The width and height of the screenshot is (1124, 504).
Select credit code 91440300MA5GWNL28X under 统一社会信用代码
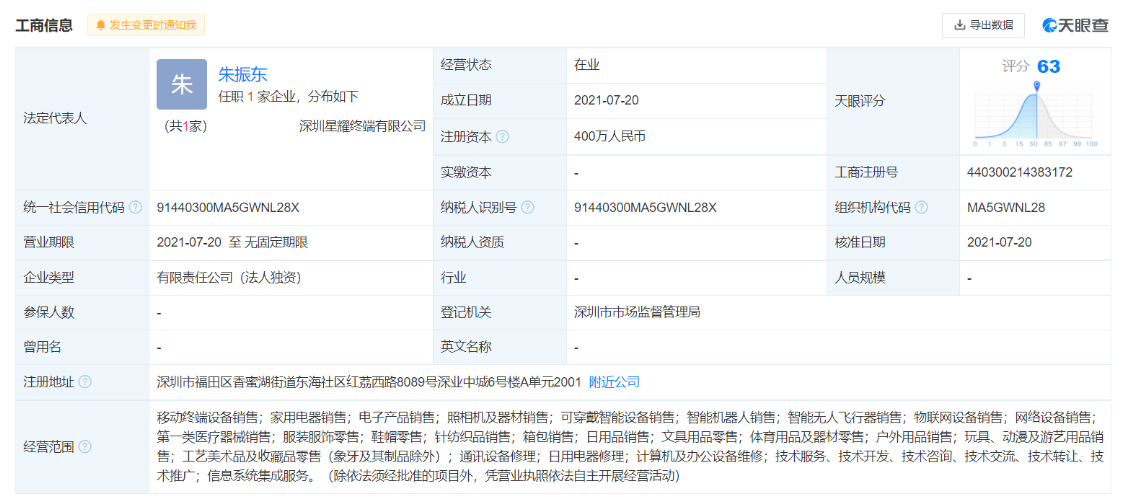coord(228,208)
